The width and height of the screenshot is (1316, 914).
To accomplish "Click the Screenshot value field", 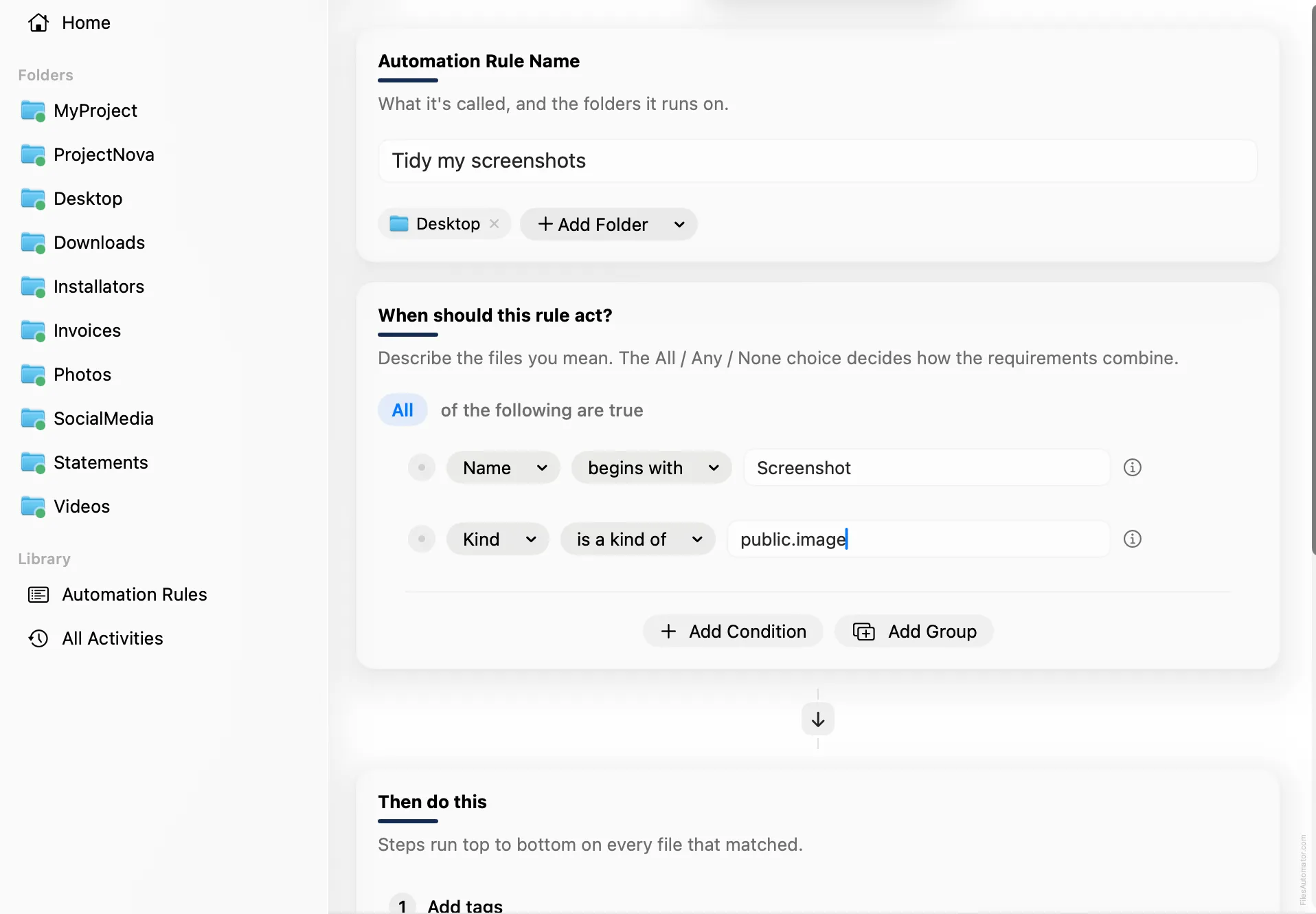I will 927,468.
